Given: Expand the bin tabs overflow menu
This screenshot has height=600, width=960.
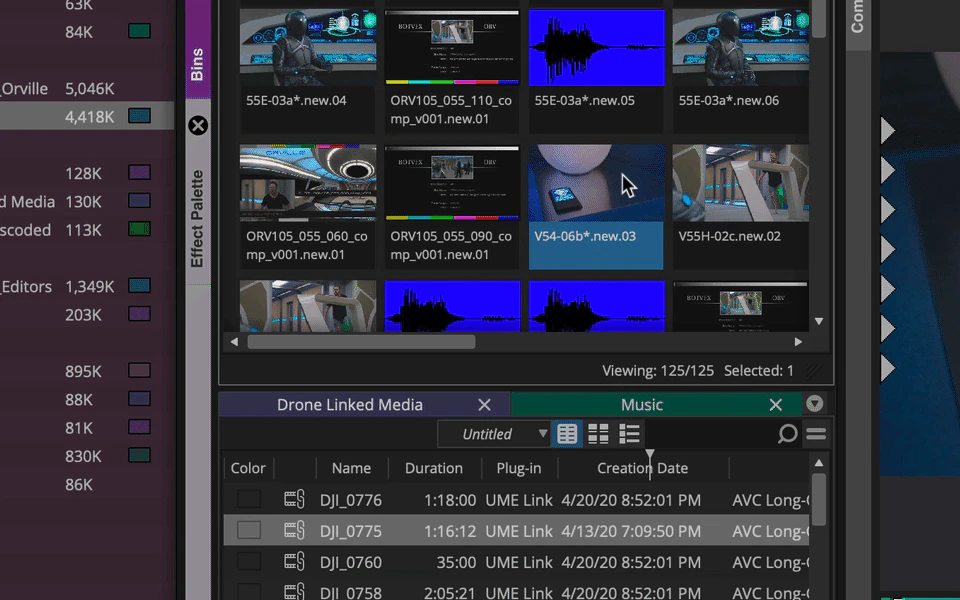Looking at the screenshot, I should [x=815, y=404].
